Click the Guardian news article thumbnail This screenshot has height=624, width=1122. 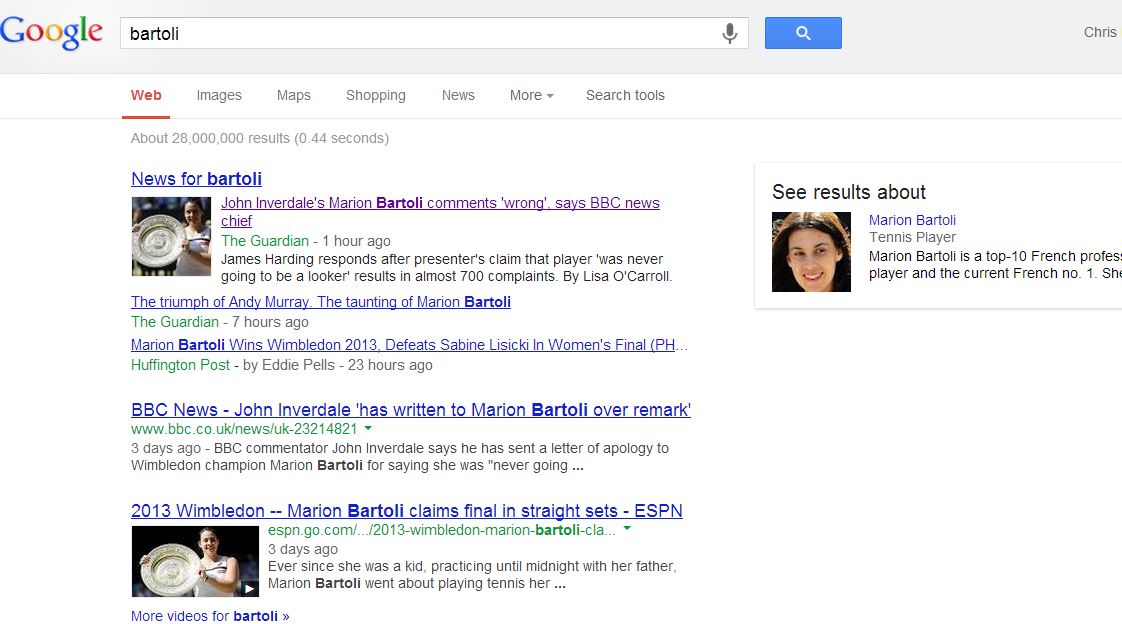pos(171,236)
